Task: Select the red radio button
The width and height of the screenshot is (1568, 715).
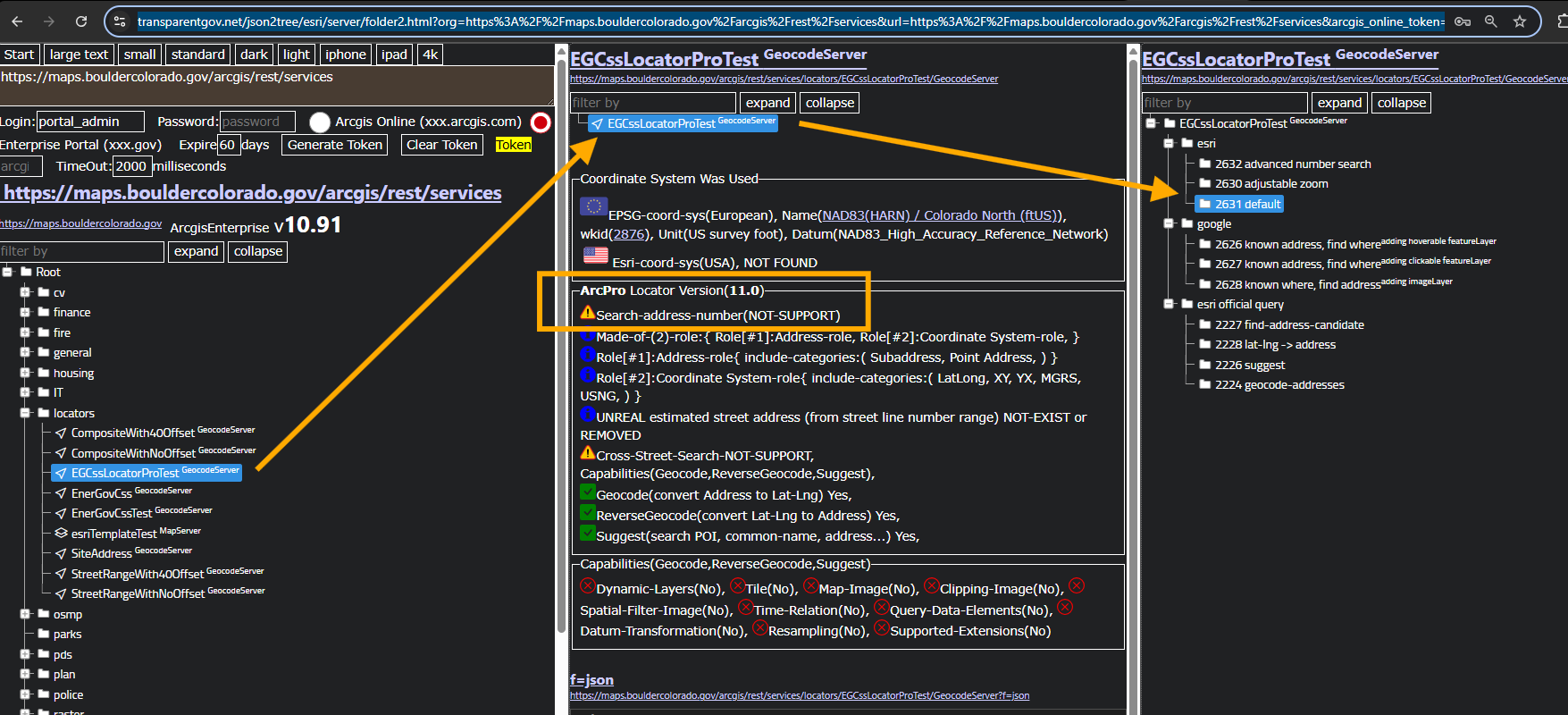Action: coord(540,122)
